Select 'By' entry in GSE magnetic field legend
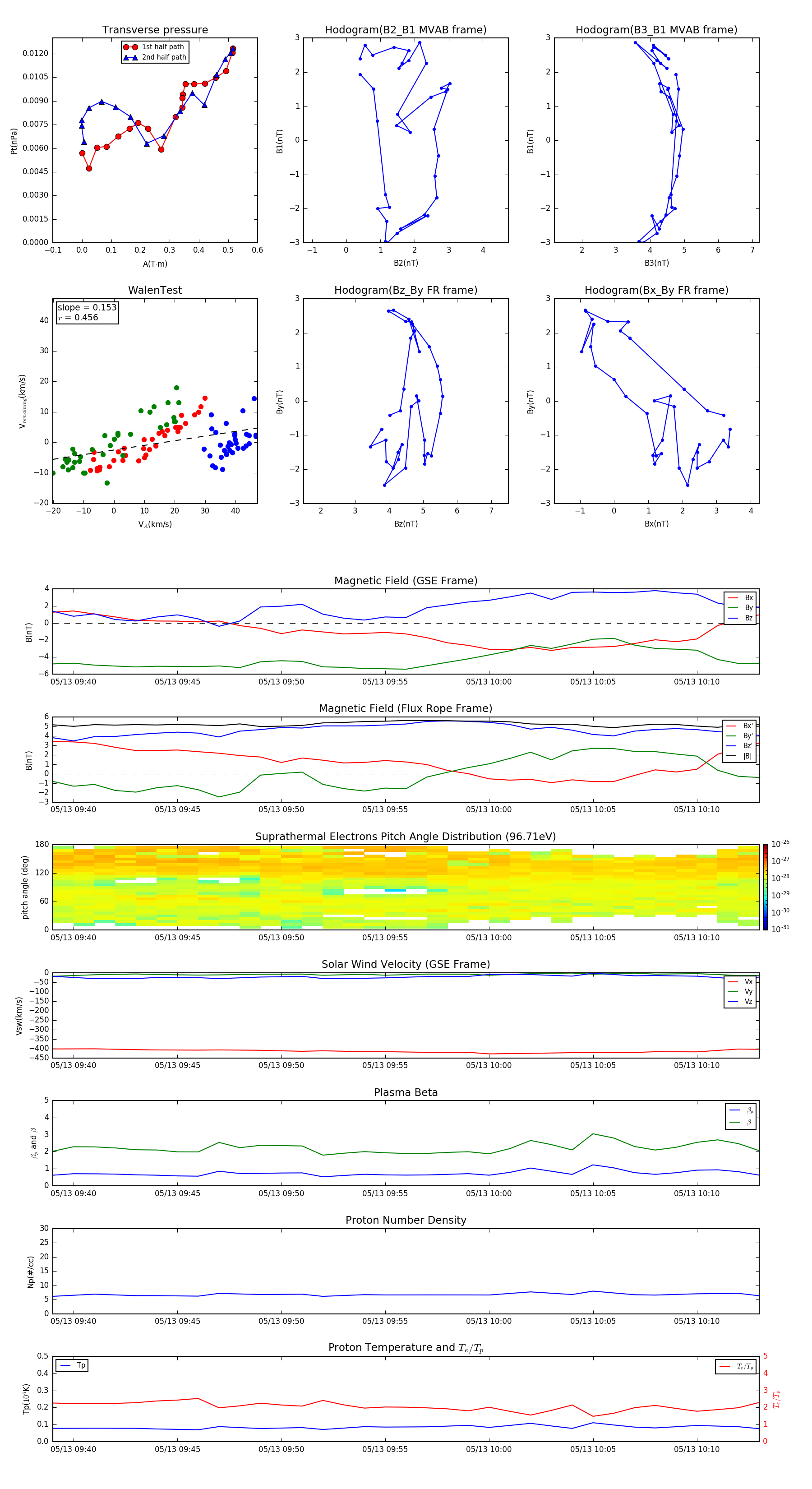The width and height of the screenshot is (812, 1489). 740,607
